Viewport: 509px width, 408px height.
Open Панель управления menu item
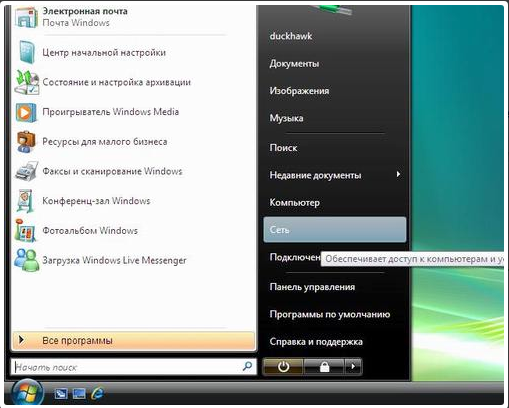(x=312, y=287)
